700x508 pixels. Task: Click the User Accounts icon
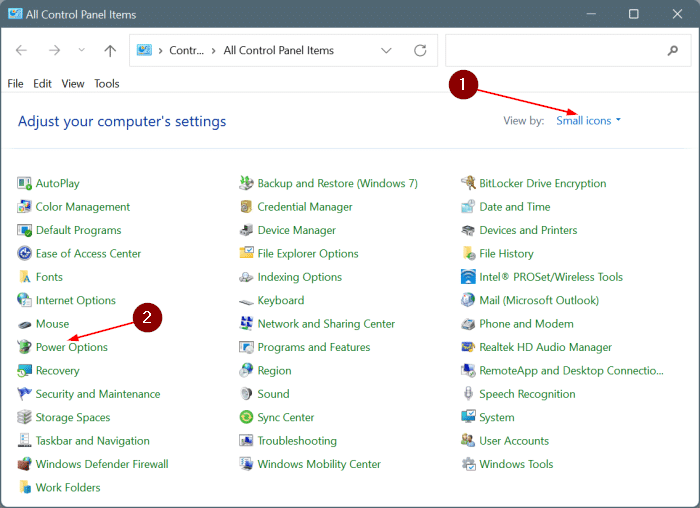(468, 441)
